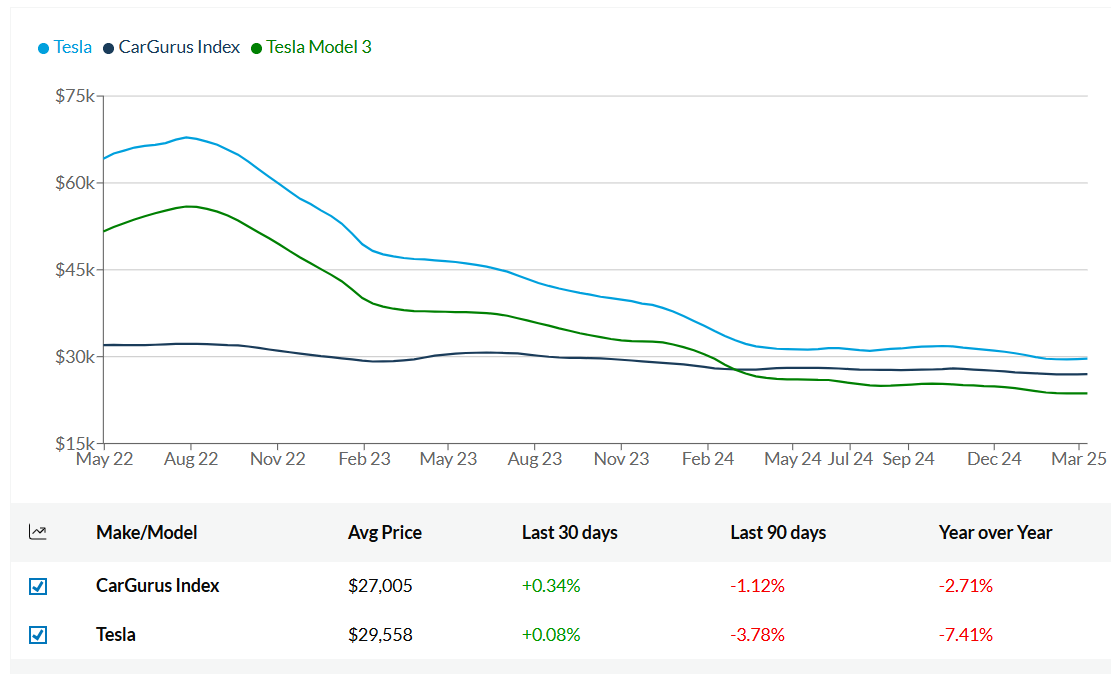Sort by Last 30 days column
This screenshot has width=1111, height=674.
[569, 532]
